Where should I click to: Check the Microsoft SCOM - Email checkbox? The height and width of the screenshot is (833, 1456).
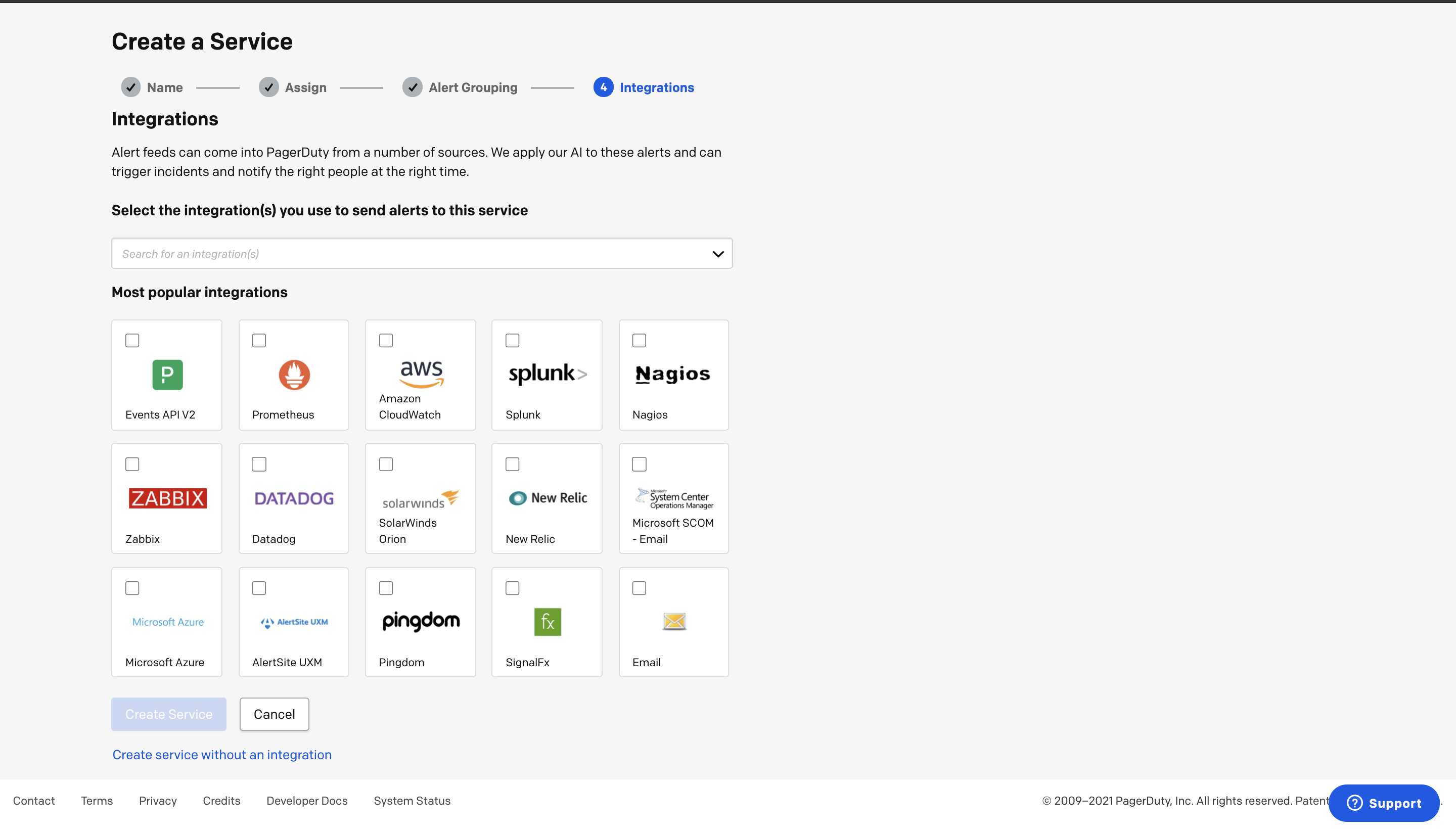coord(639,464)
